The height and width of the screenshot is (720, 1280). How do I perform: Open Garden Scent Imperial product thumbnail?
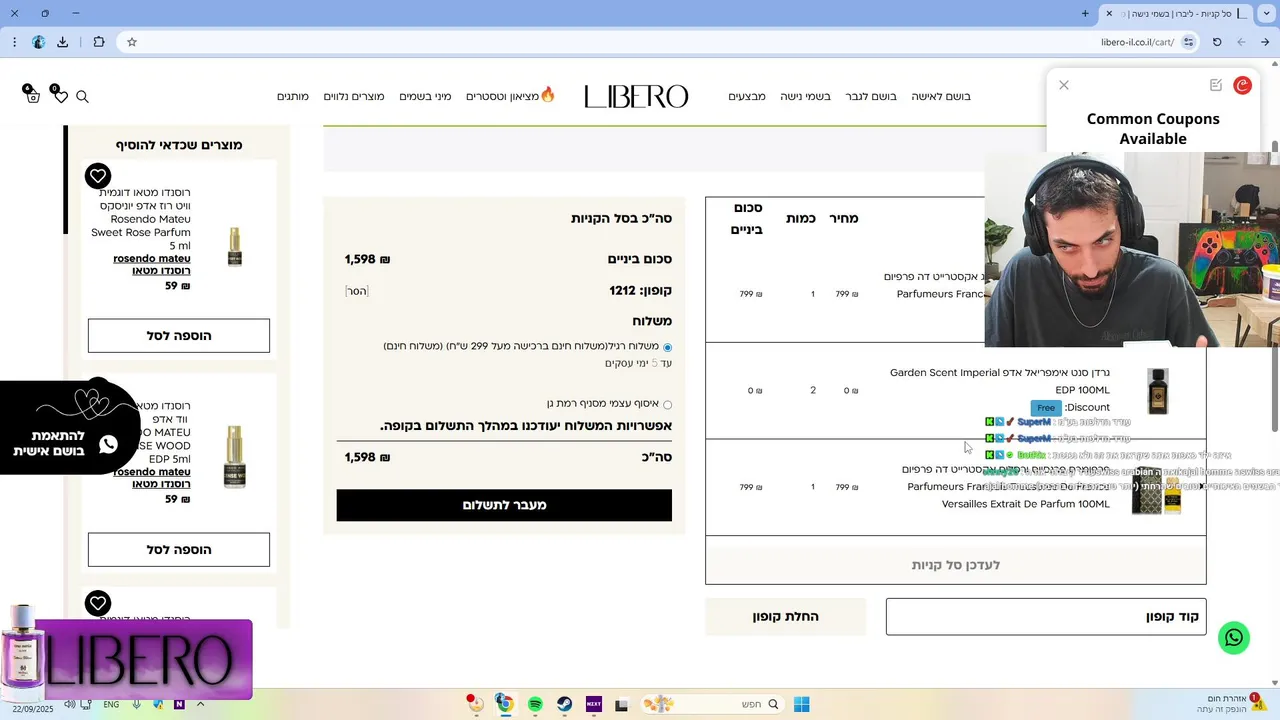1157,391
